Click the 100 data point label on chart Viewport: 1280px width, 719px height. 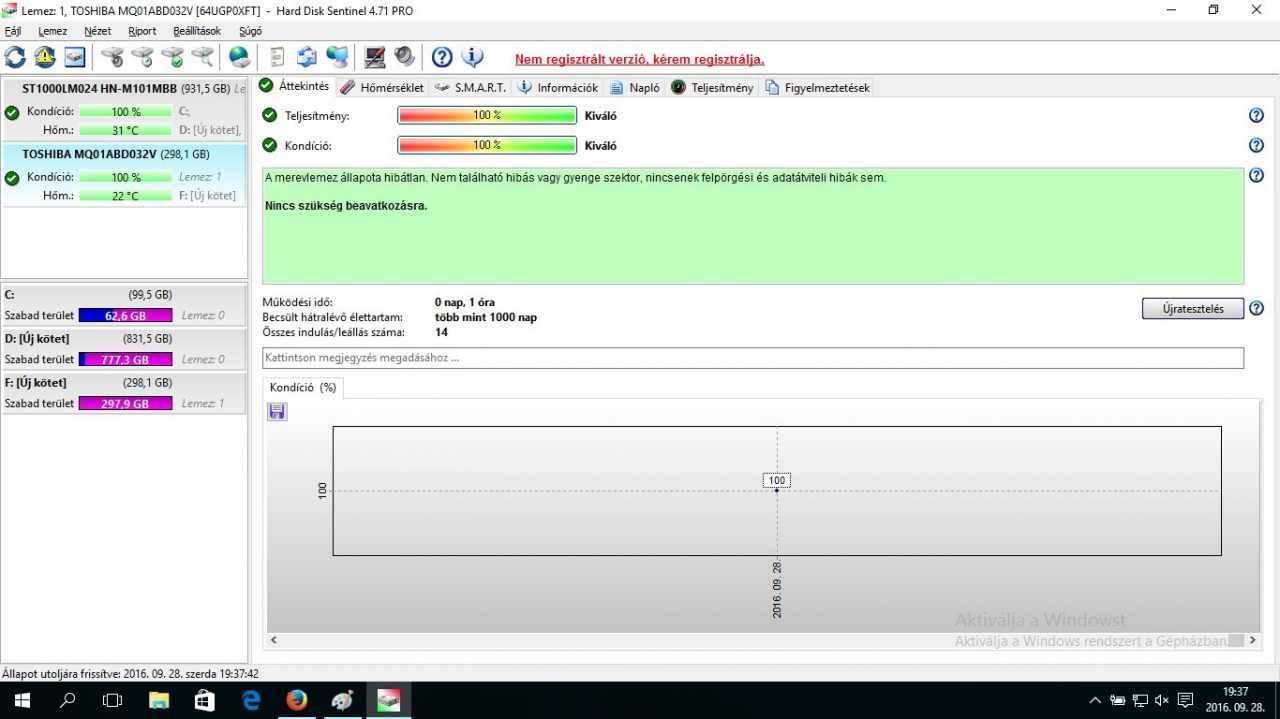click(777, 481)
